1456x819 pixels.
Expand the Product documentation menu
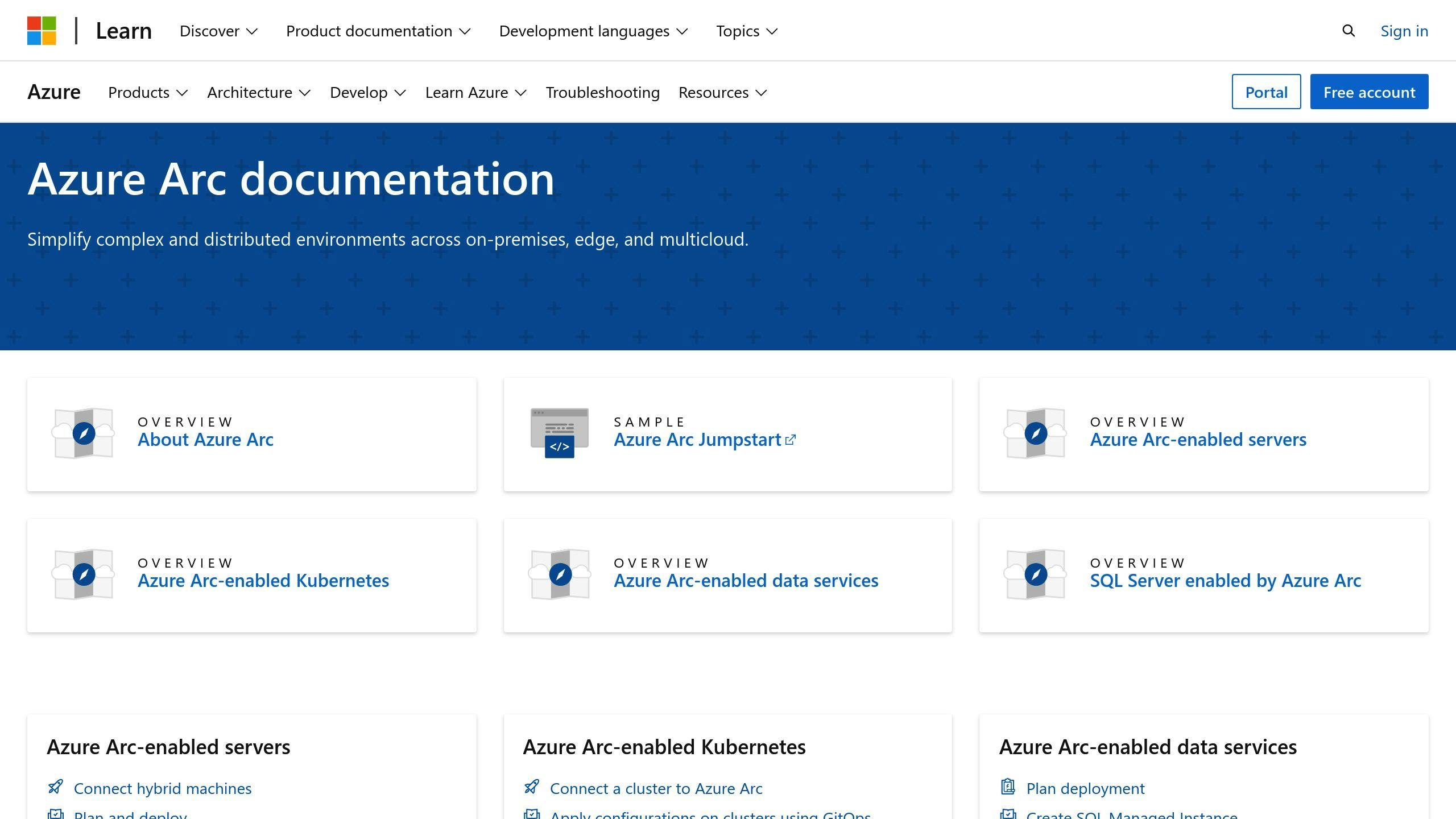point(378,31)
